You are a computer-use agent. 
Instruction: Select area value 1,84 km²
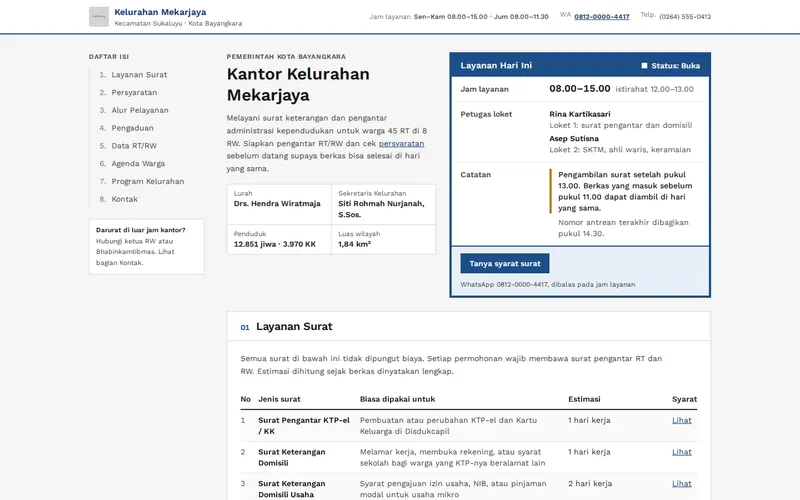(x=354, y=244)
